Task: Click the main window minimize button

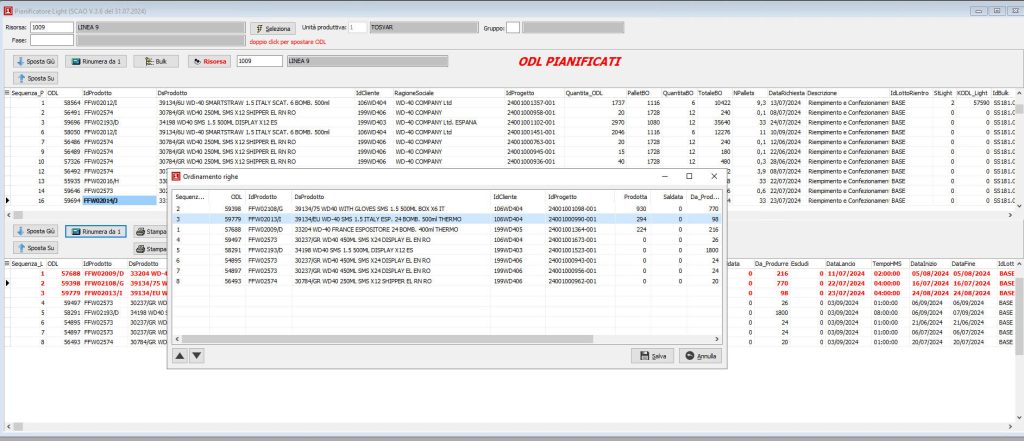Action: click(x=978, y=10)
